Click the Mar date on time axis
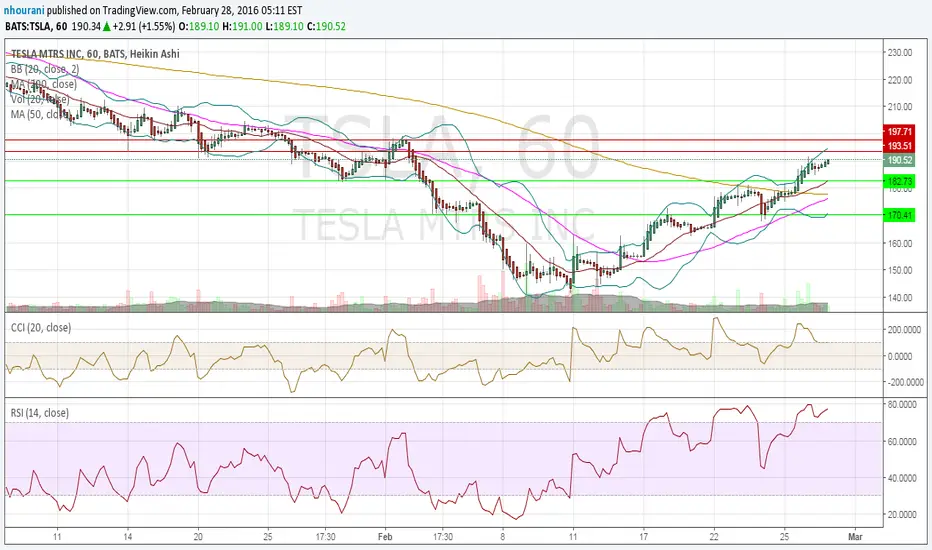This screenshot has height=550, width=932. point(855,536)
